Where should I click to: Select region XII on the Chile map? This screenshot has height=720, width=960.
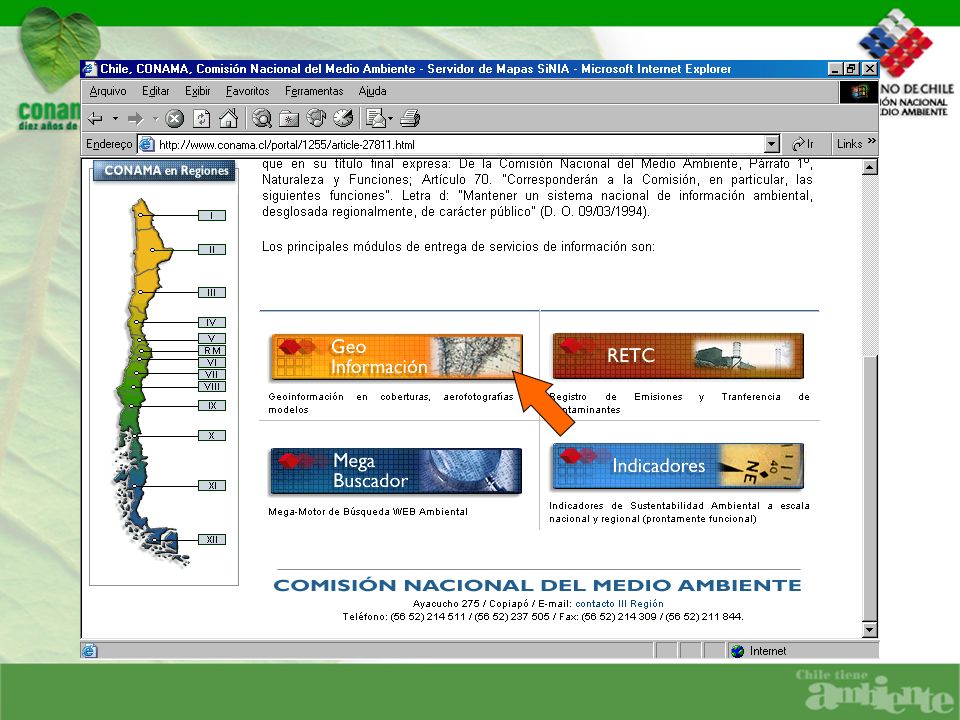[212, 539]
